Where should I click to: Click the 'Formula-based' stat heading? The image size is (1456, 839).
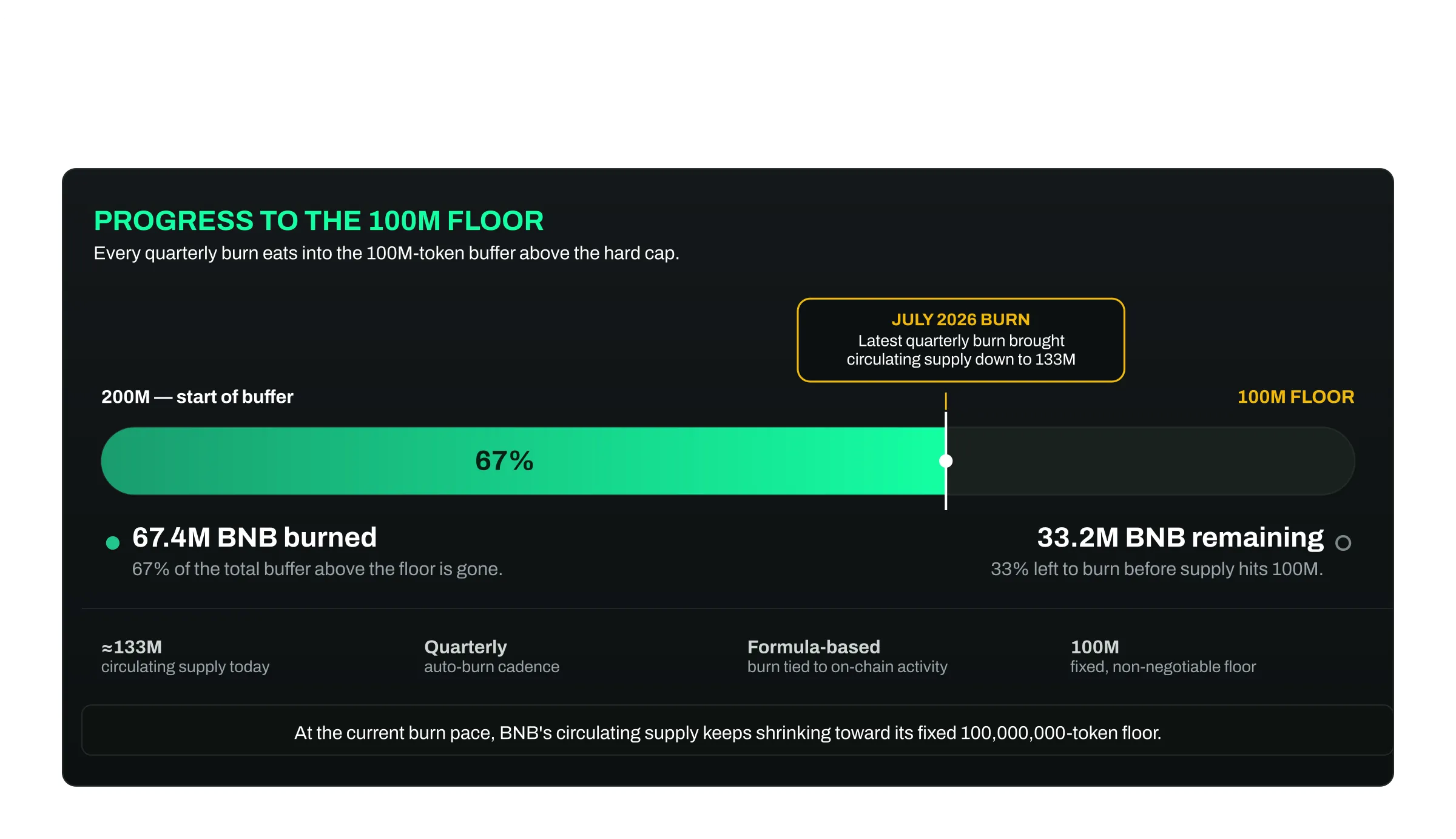coord(814,647)
